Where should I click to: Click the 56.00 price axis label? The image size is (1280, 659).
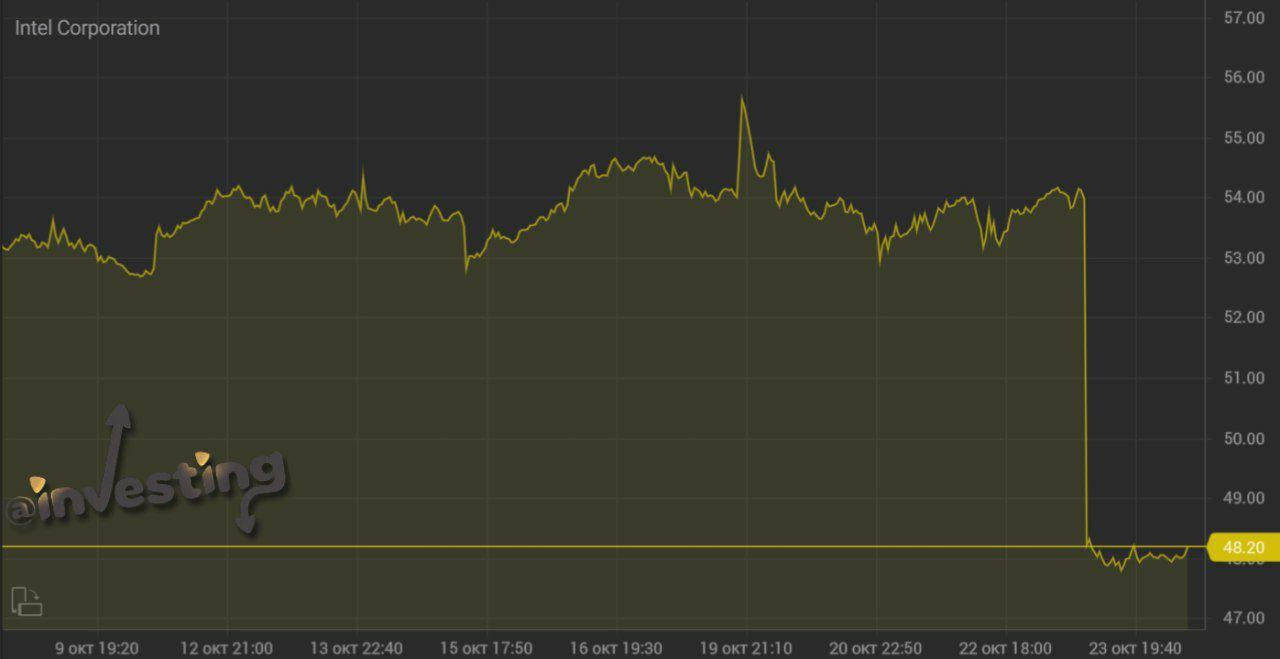1245,78
